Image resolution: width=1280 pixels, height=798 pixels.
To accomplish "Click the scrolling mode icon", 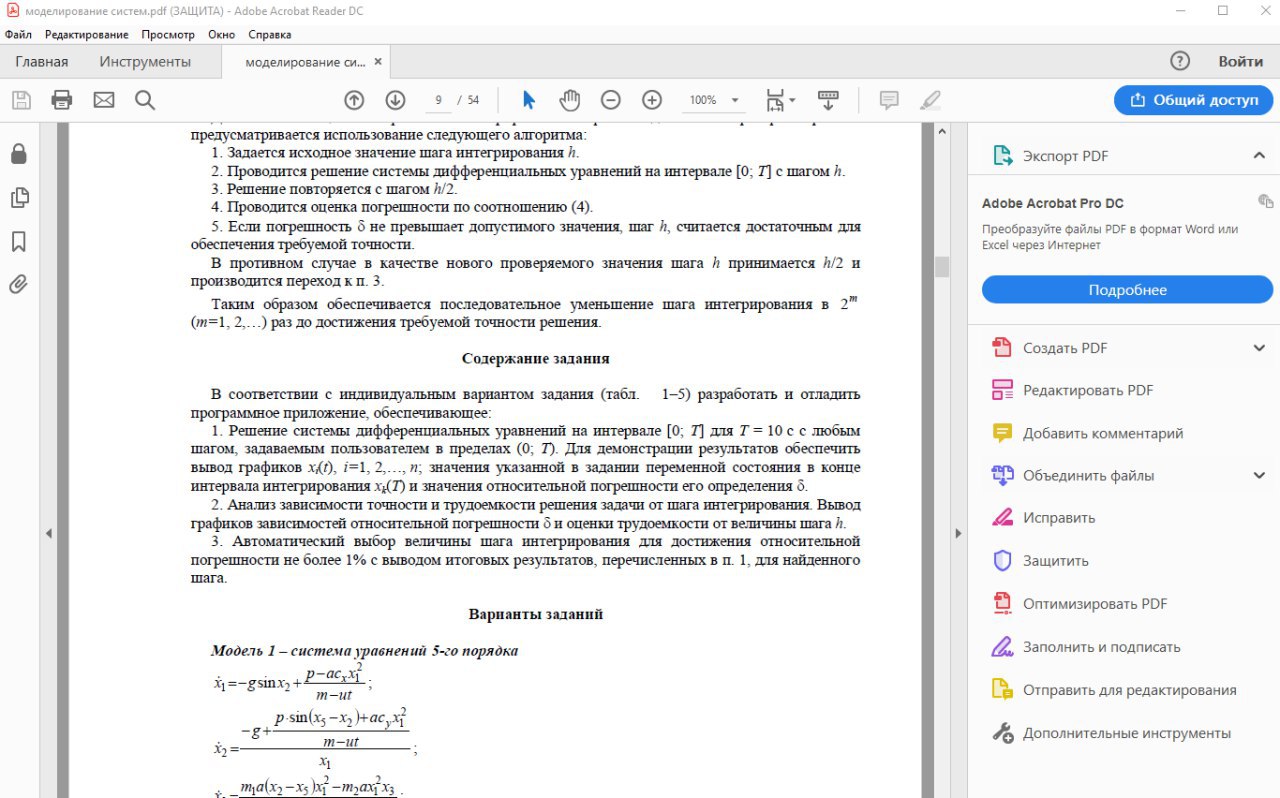I will (828, 100).
